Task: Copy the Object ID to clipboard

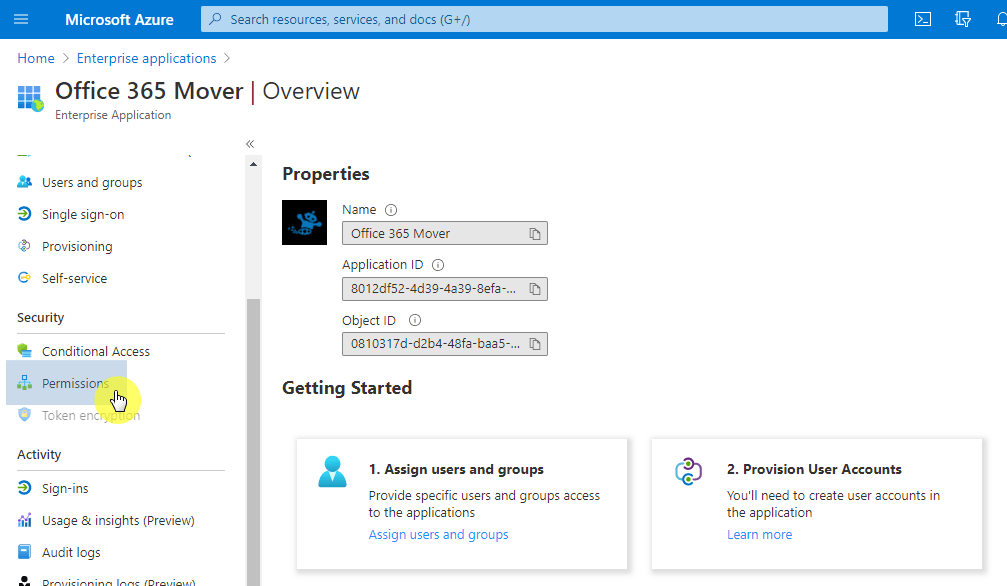Action: pos(534,344)
